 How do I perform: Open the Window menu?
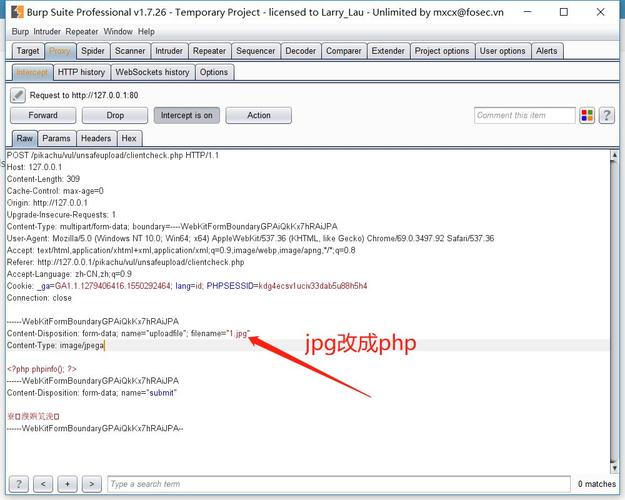tap(118, 31)
